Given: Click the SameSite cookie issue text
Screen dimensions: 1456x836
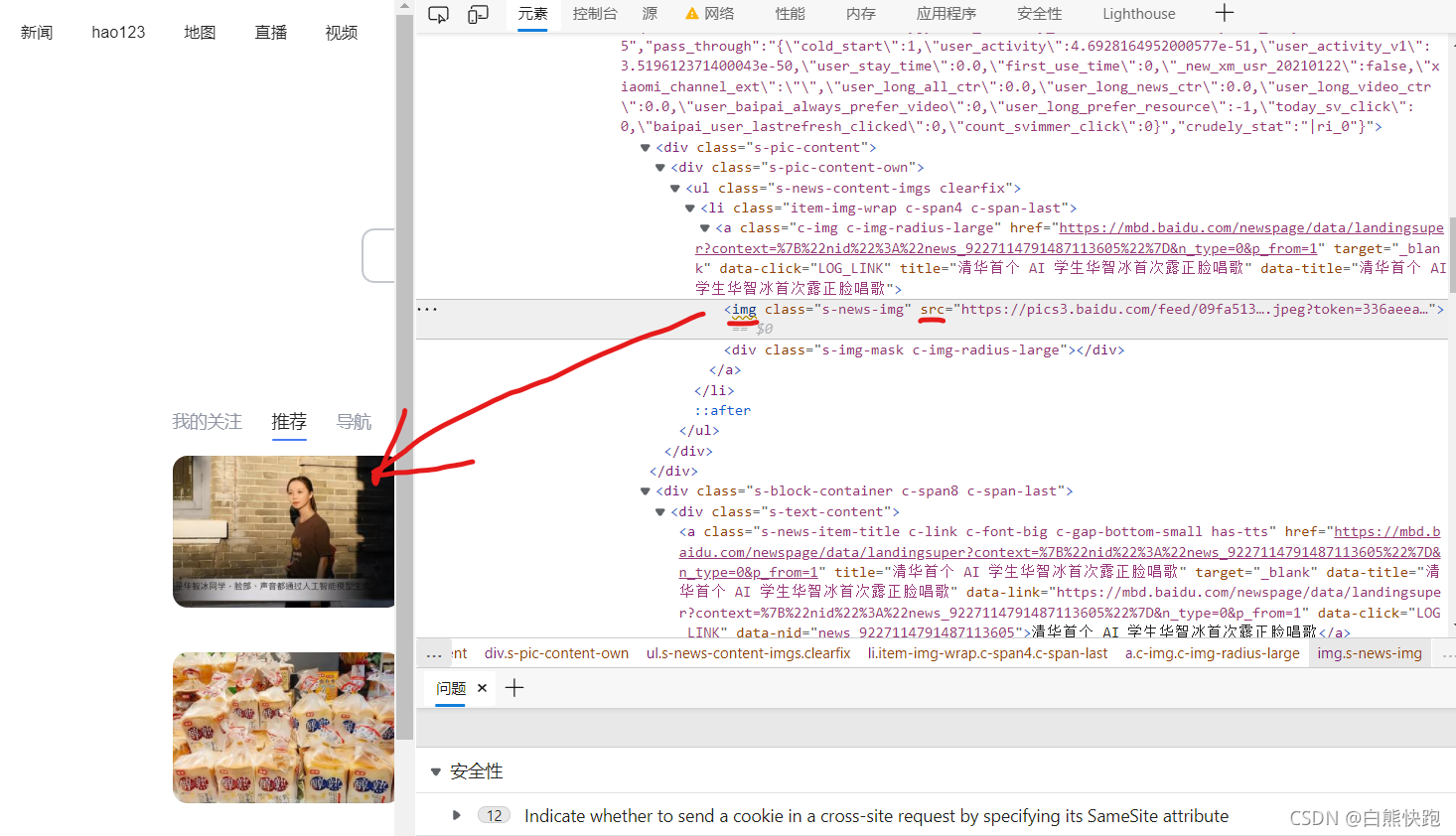Looking at the screenshot, I should (876, 816).
